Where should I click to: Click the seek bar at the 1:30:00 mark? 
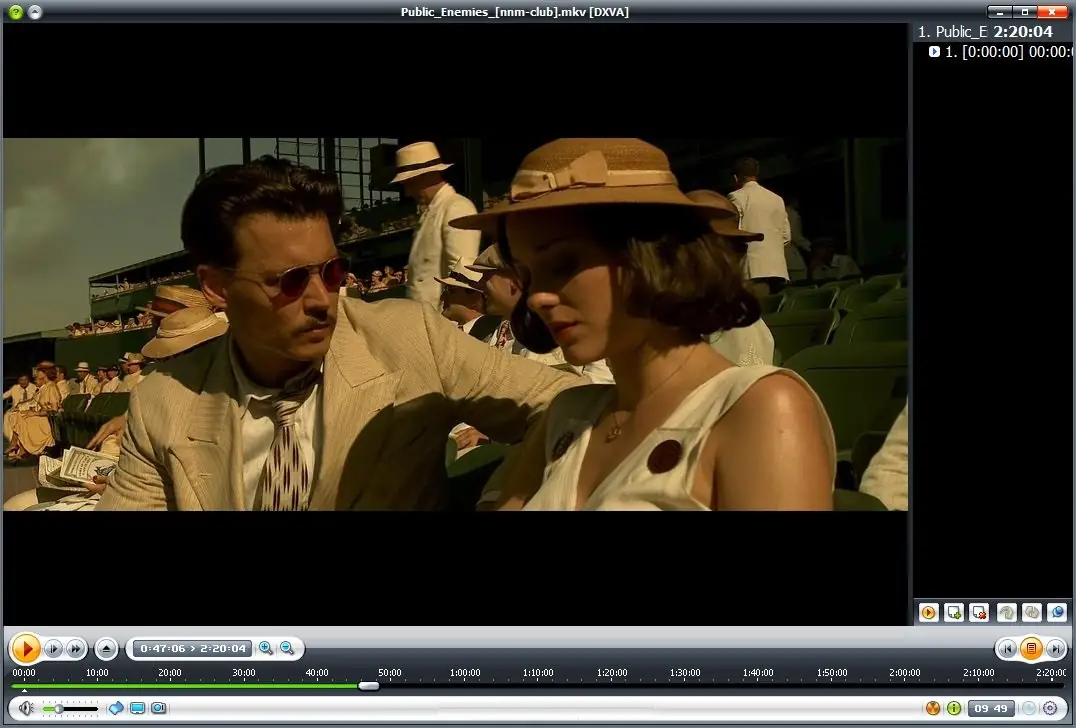[684, 685]
